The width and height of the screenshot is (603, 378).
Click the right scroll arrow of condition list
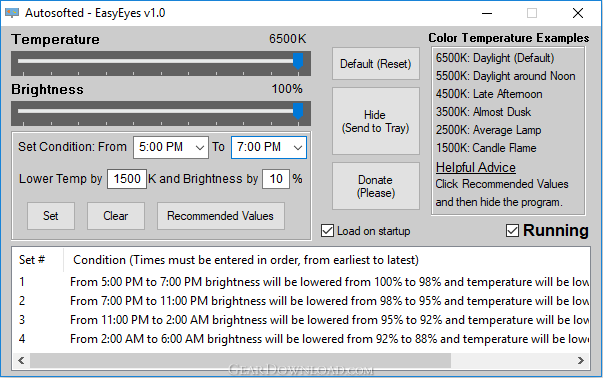pos(581,360)
